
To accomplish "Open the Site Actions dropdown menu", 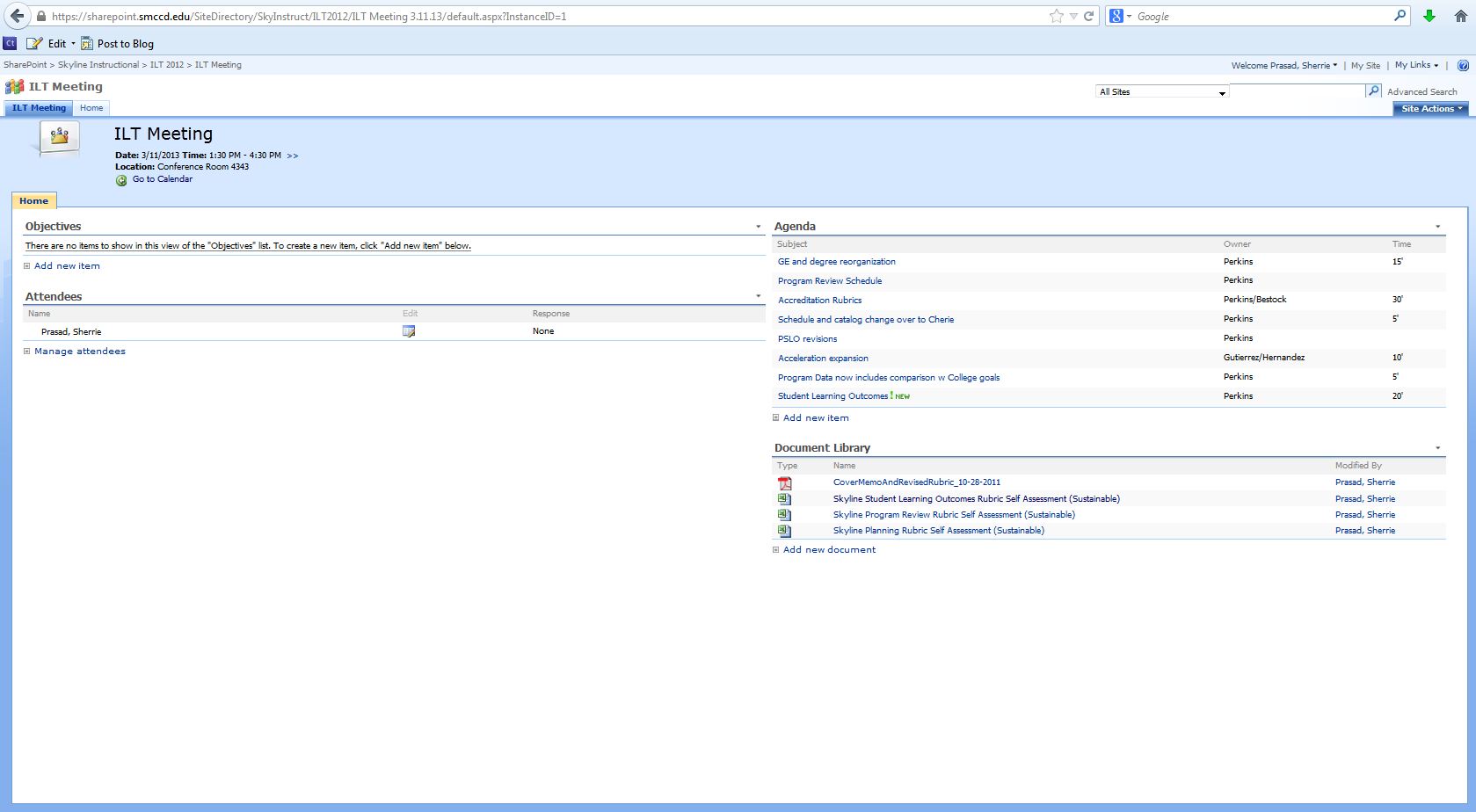I will [x=1431, y=108].
